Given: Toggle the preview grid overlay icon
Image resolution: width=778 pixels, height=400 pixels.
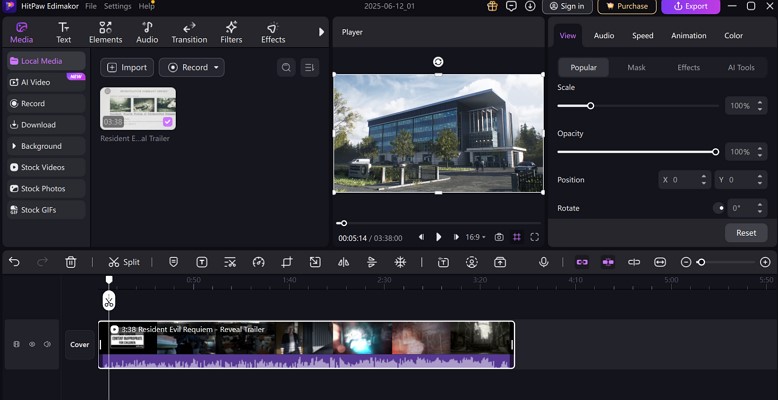Looking at the screenshot, I should coord(517,237).
